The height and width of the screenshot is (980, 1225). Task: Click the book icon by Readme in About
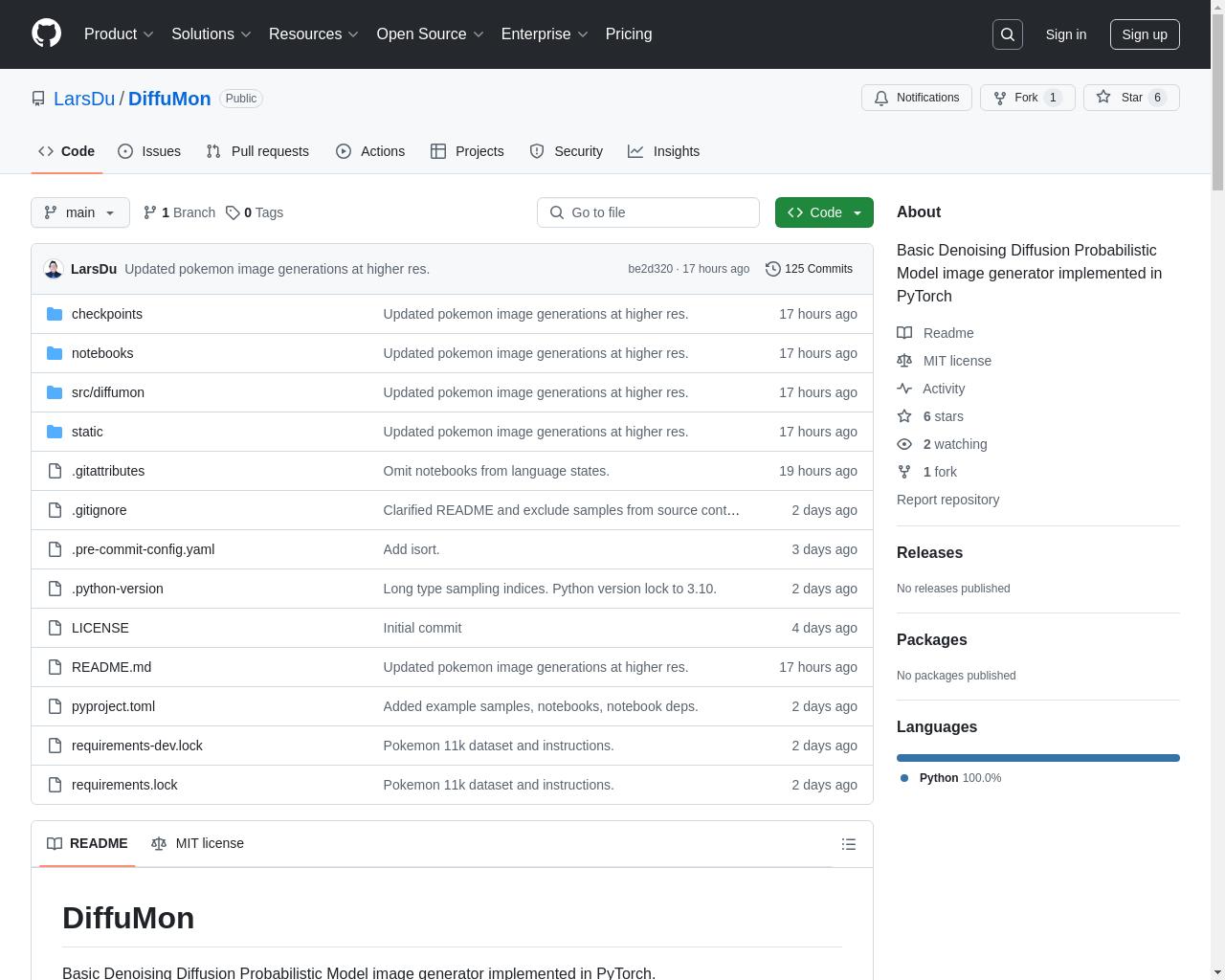904,333
